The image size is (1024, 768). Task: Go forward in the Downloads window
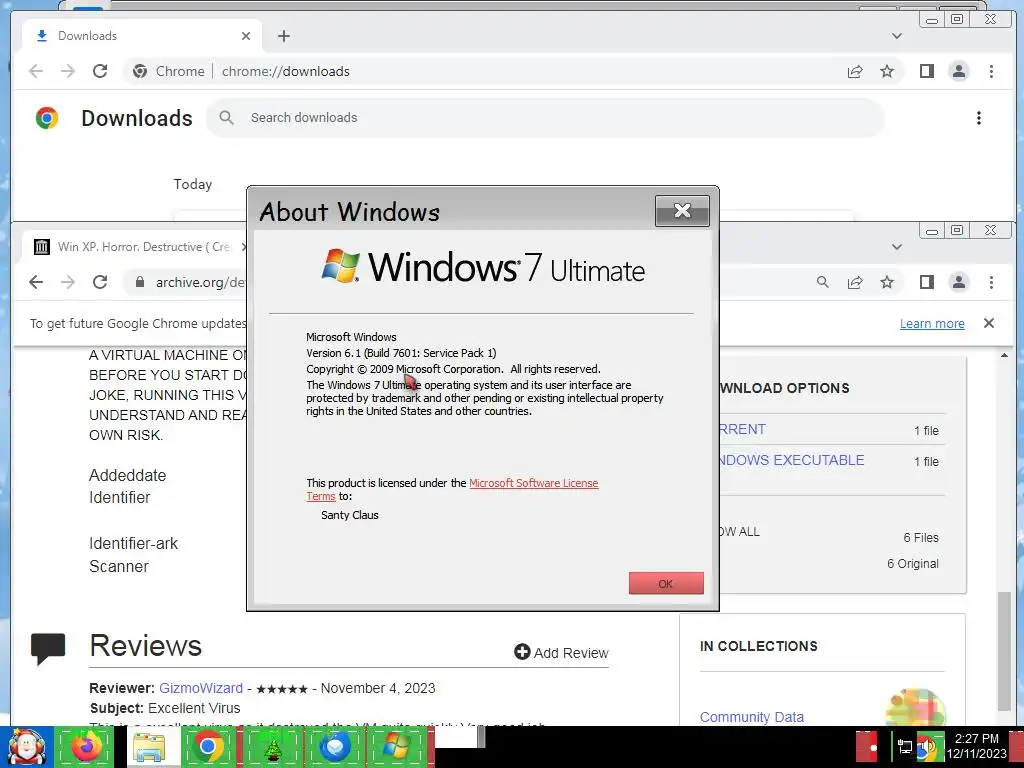(x=68, y=71)
